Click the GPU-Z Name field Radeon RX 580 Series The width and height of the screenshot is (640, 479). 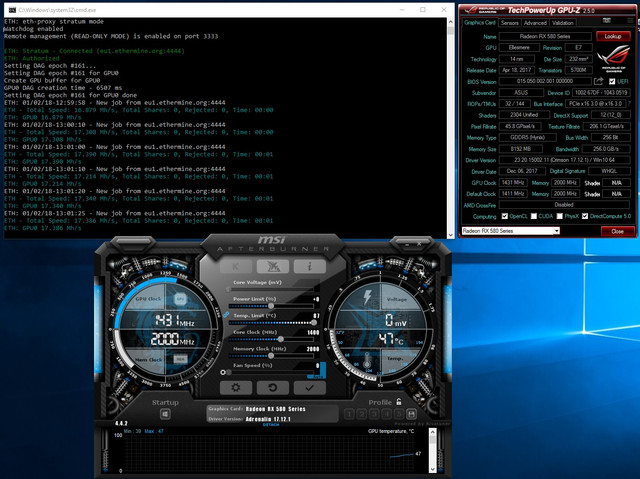(x=545, y=36)
